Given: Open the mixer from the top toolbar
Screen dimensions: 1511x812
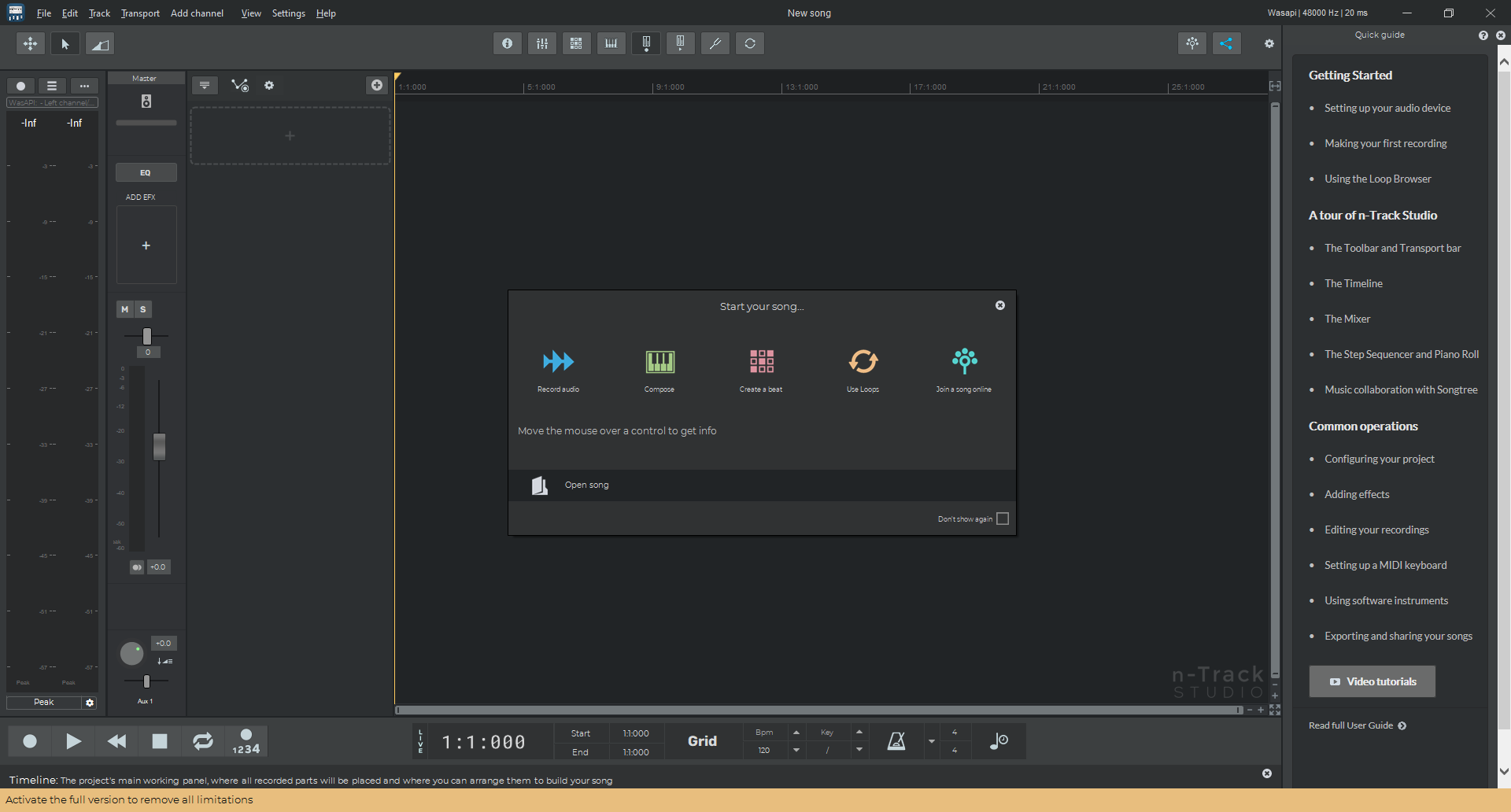Looking at the screenshot, I should pos(542,44).
